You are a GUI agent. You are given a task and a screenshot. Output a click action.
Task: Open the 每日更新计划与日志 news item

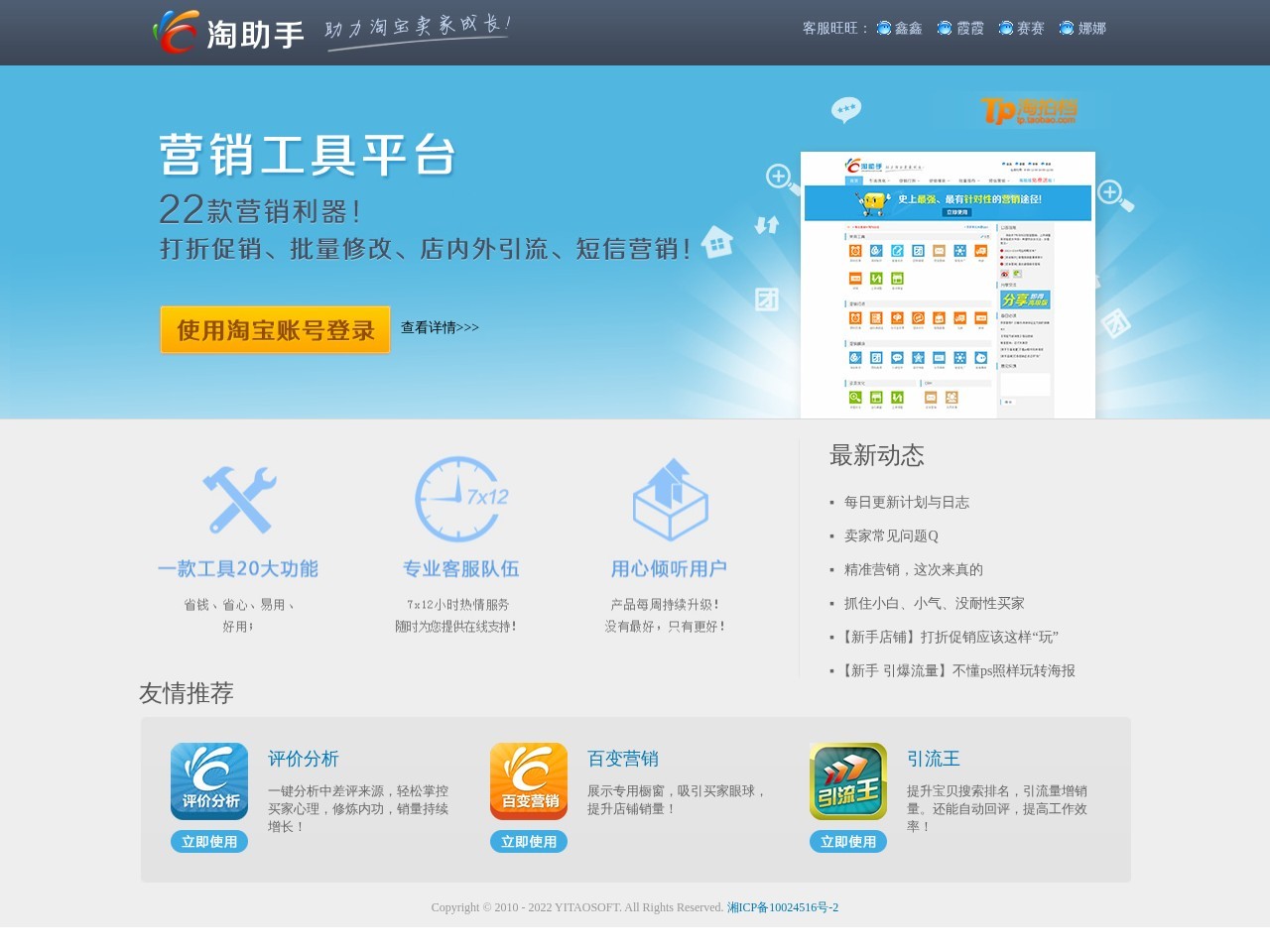tap(907, 503)
